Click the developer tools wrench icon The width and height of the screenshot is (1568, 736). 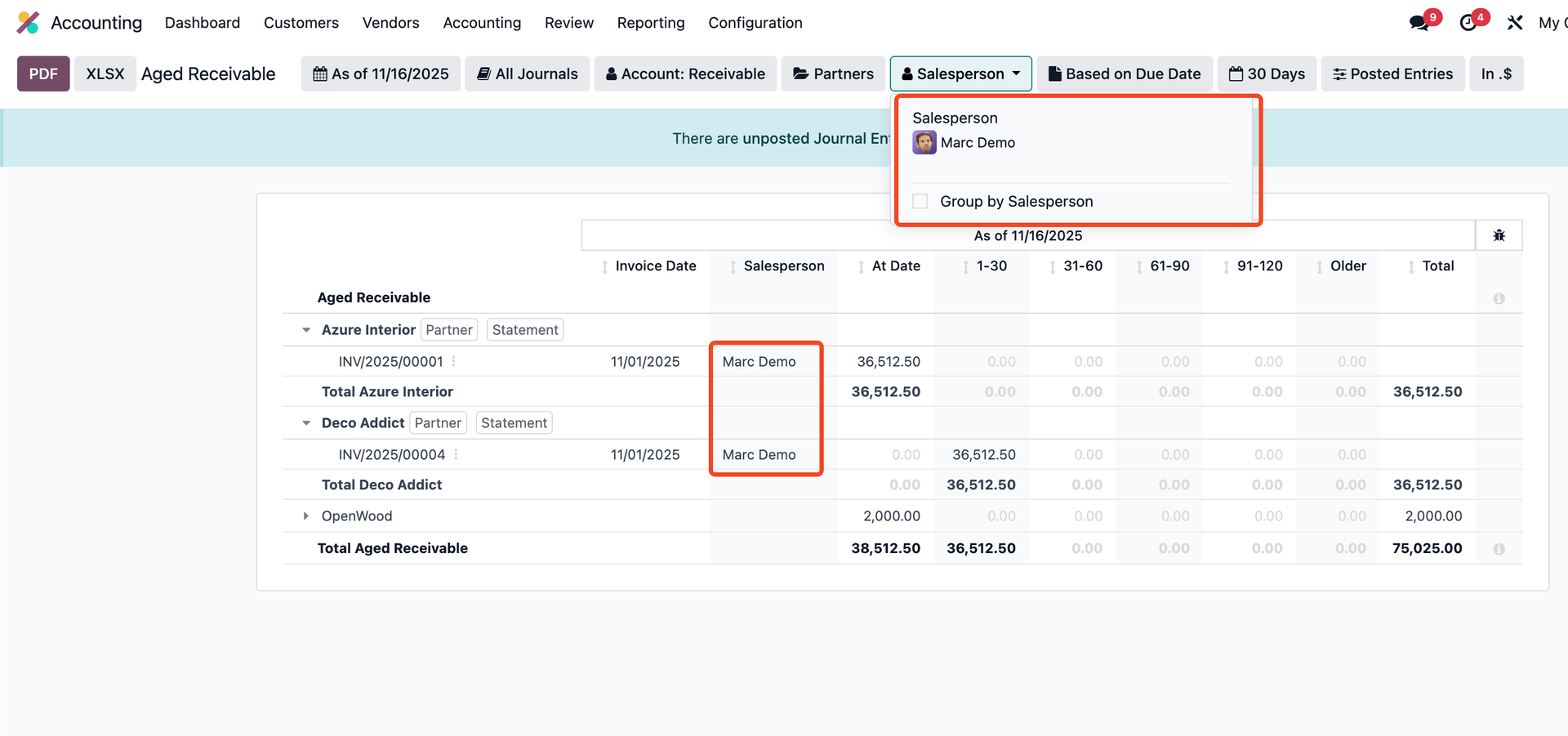pos(1515,22)
